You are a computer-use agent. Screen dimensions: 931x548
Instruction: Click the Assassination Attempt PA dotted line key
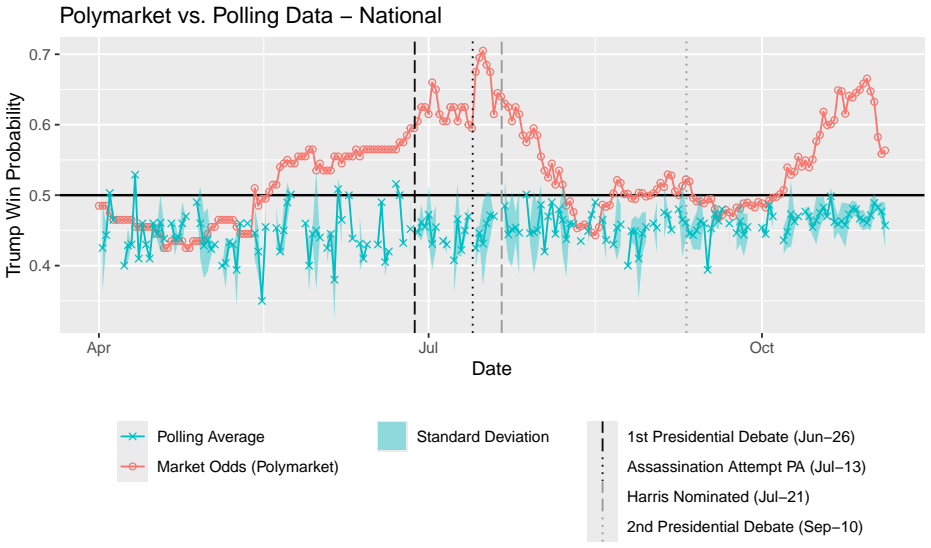pyautogui.click(x=603, y=467)
